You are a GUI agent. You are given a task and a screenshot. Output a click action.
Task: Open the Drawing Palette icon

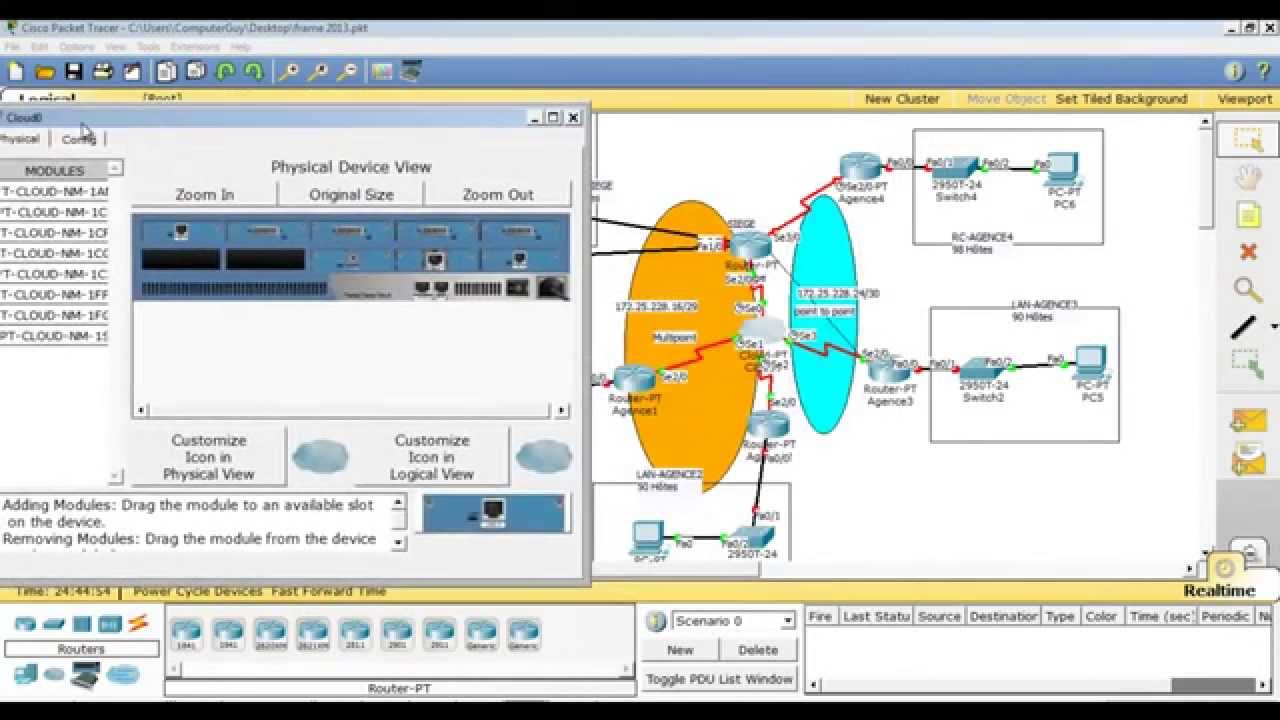coord(381,71)
